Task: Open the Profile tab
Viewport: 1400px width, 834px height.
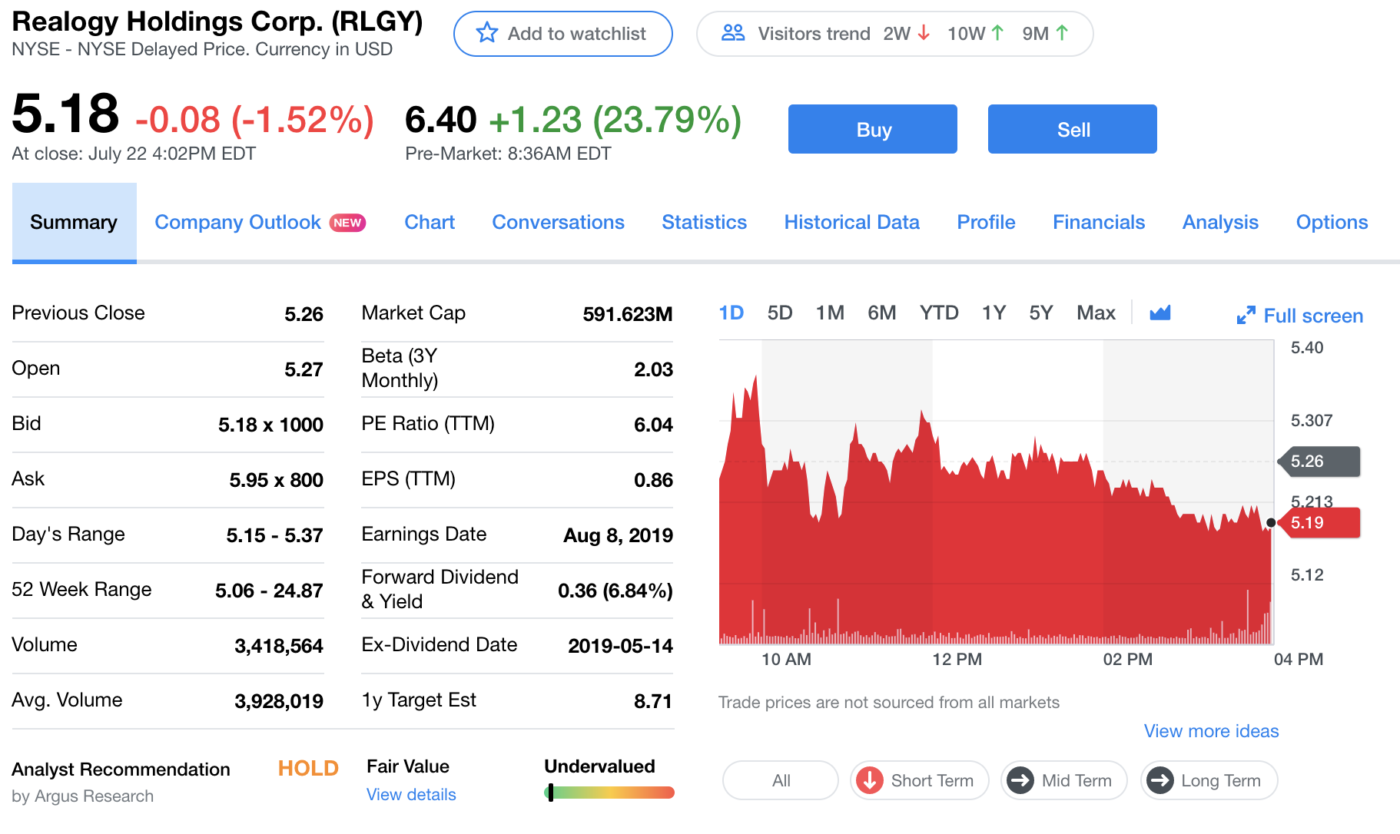Action: pyautogui.click(x=986, y=222)
